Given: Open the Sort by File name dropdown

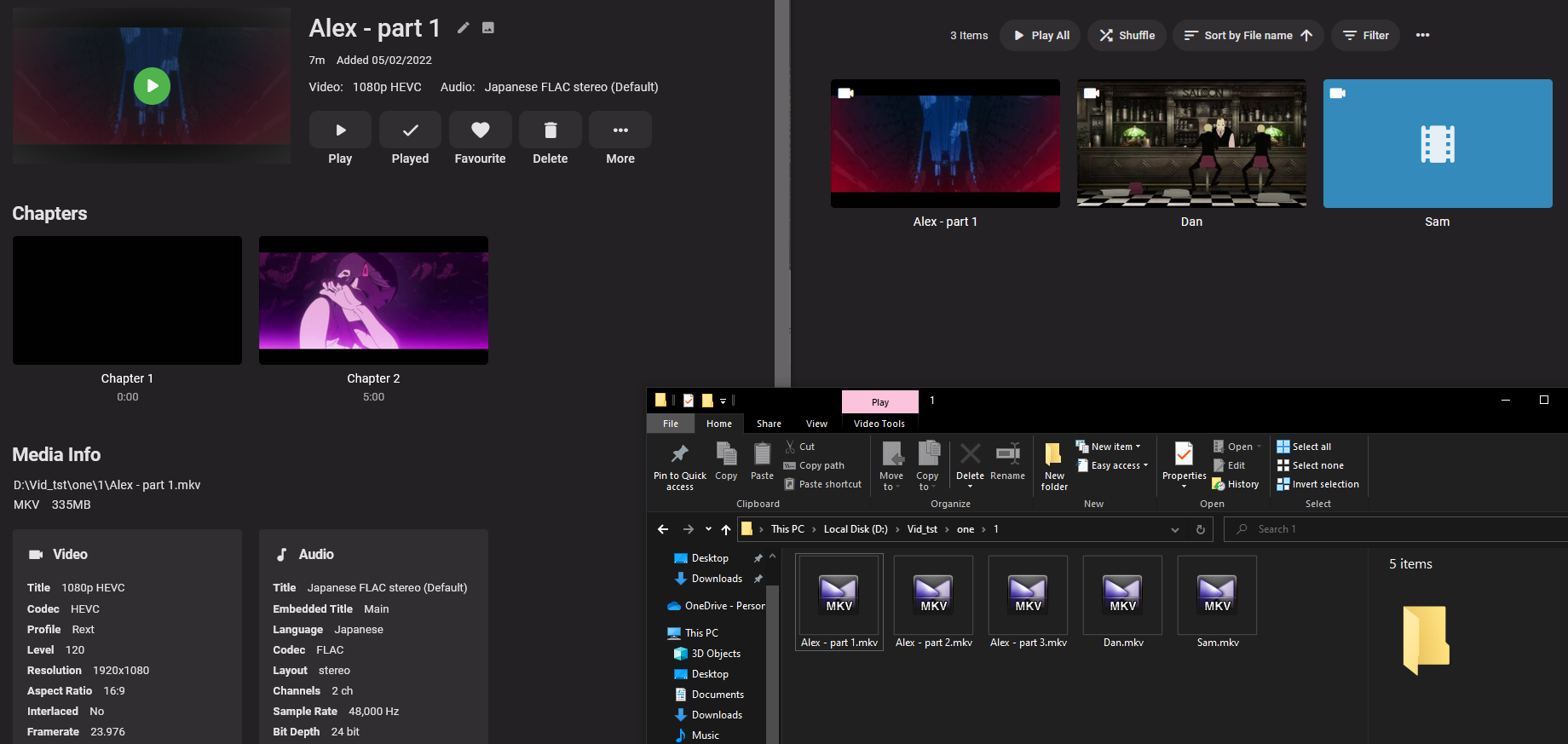Looking at the screenshot, I should coord(1248,35).
